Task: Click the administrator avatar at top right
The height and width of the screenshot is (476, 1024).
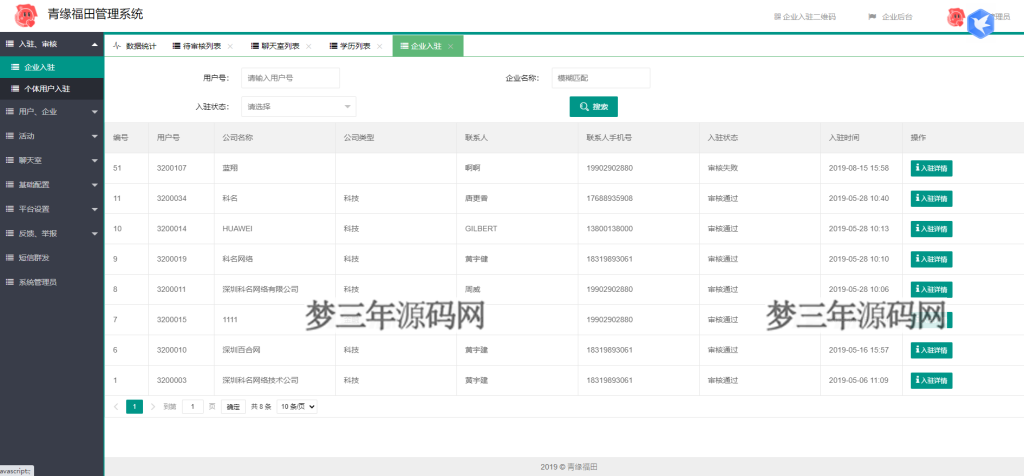Action: click(955, 18)
